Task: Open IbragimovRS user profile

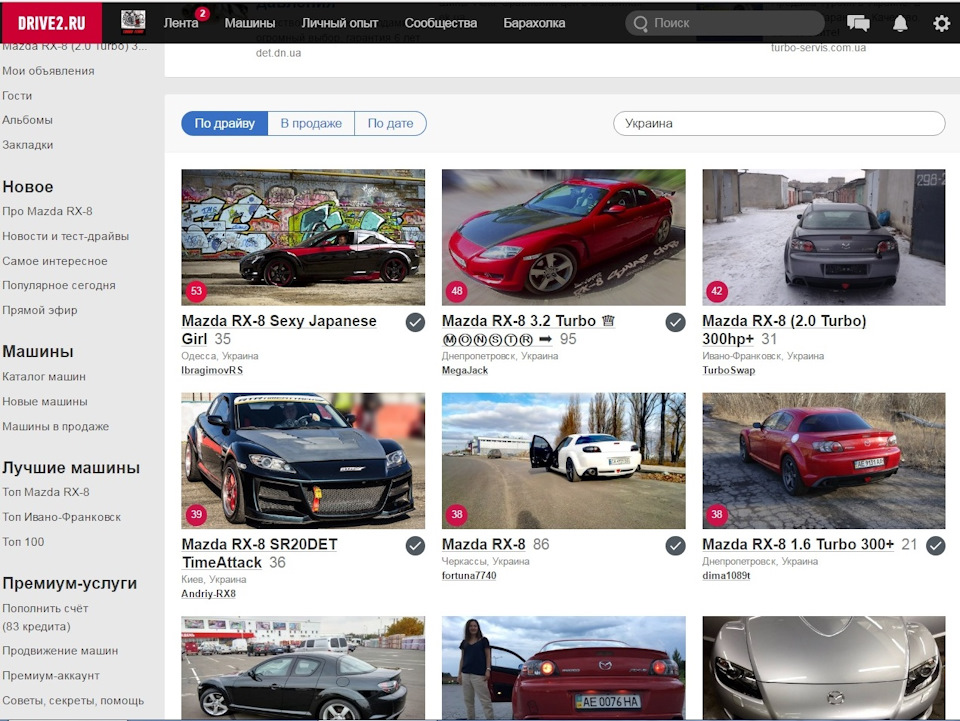Action: coord(212,370)
